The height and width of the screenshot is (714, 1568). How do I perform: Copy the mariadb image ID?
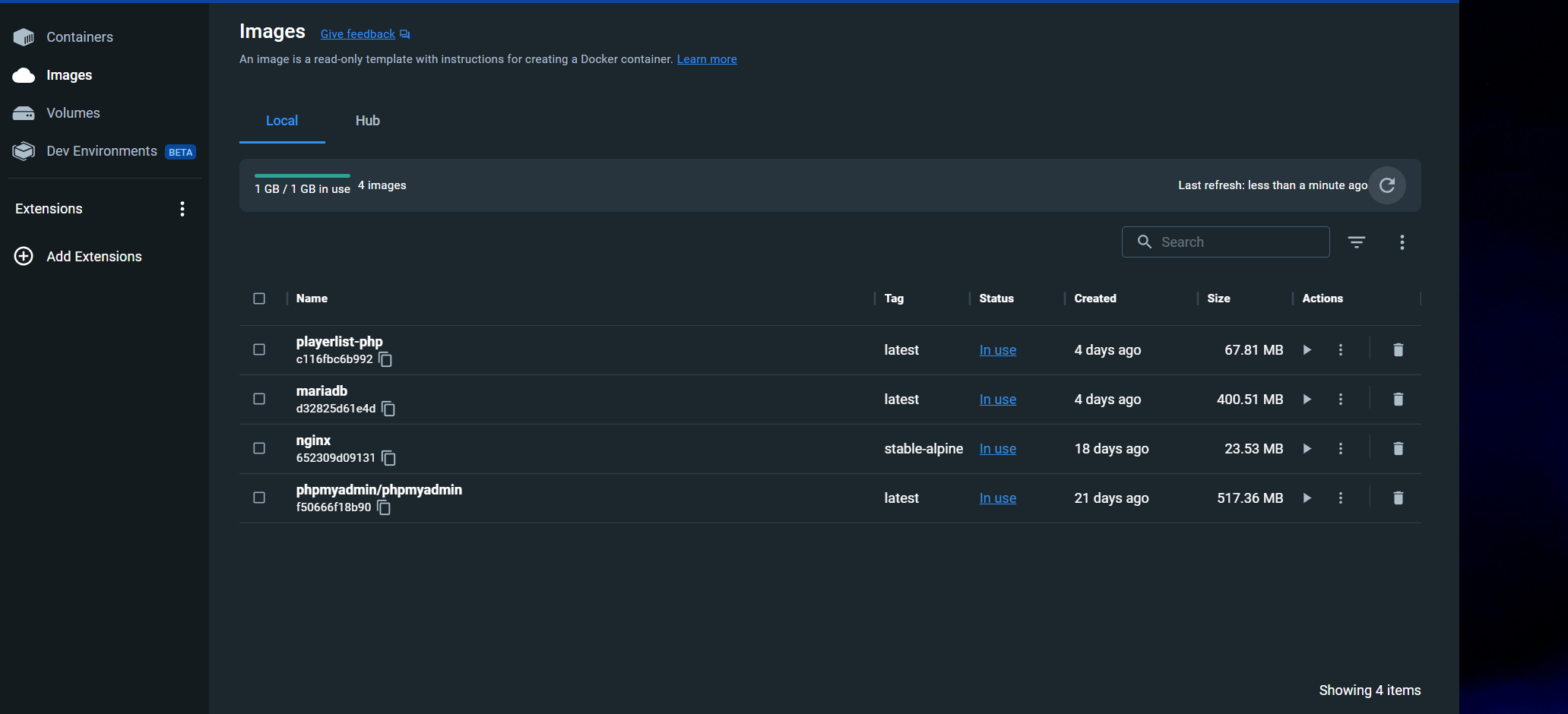click(x=388, y=409)
